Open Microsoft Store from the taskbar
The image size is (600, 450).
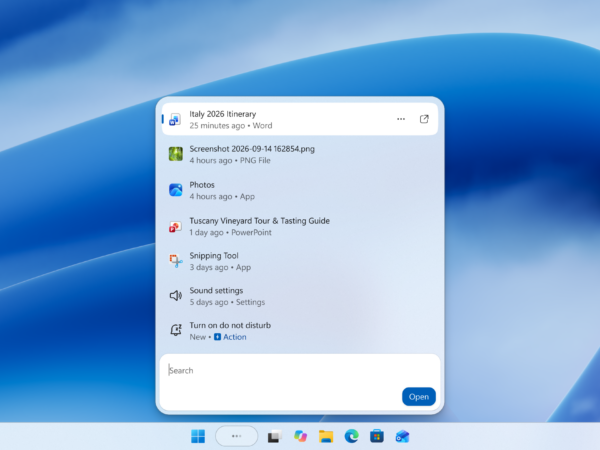pos(377,436)
